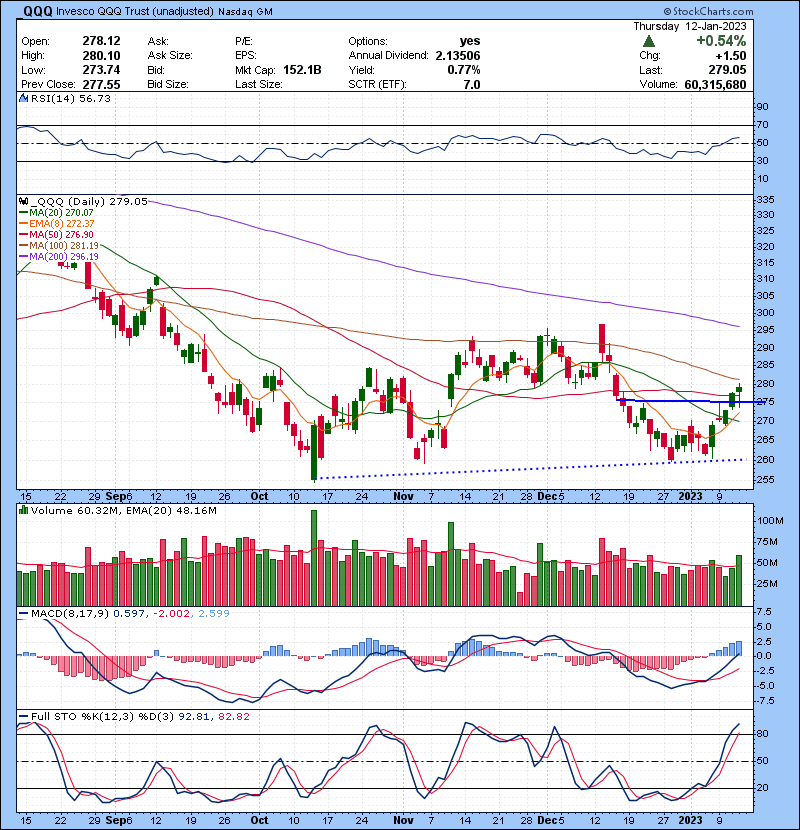Click the +0.54% percent change value
Screen dimensions: 800x830
click(721, 41)
